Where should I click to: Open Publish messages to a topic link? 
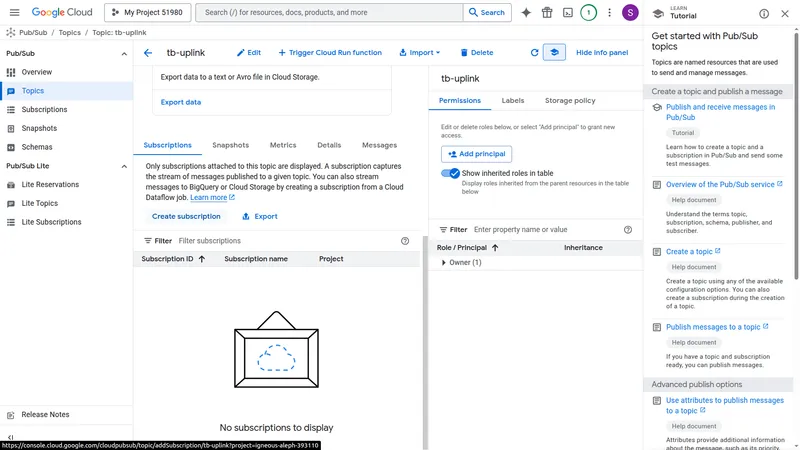[x=717, y=327]
